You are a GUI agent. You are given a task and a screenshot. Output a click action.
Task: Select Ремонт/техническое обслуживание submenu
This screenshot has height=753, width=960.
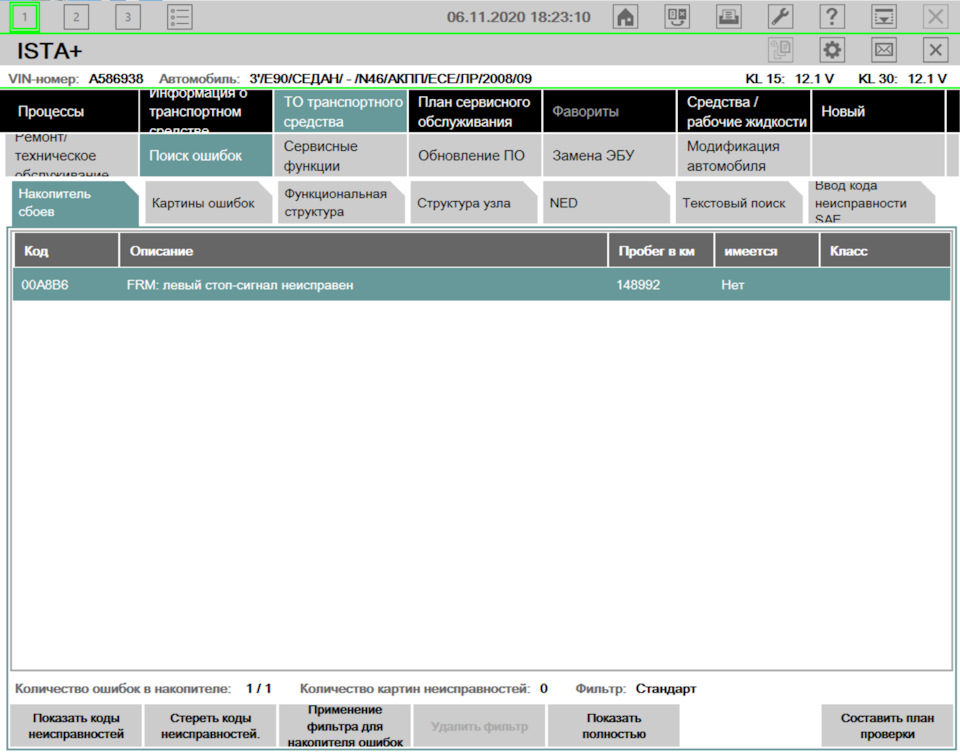(72, 155)
